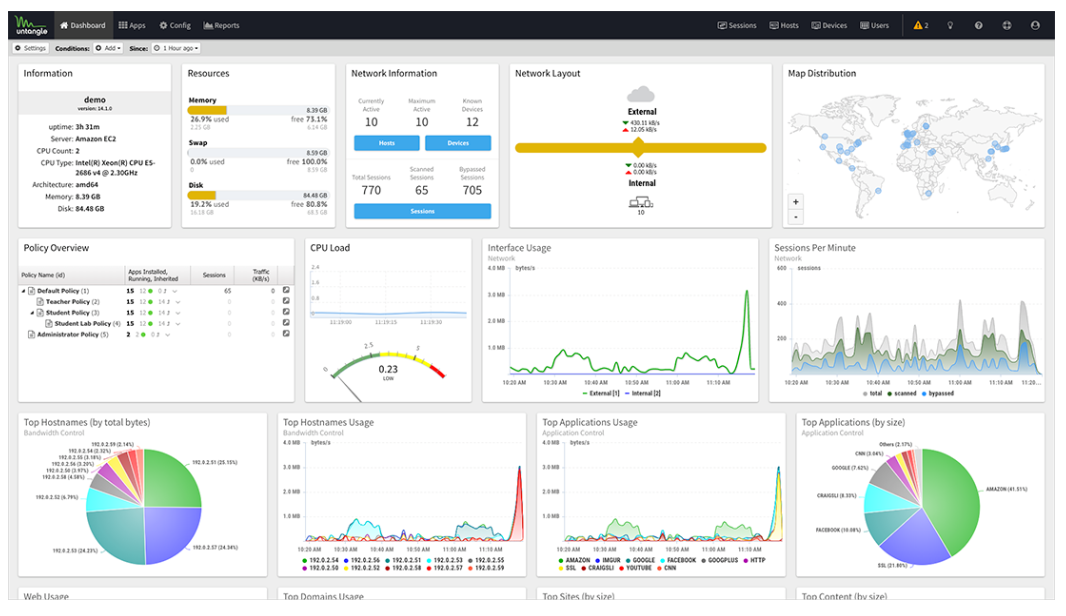Open the Reports menu
The height and width of the screenshot is (616, 1066).
pyautogui.click(x=221, y=25)
